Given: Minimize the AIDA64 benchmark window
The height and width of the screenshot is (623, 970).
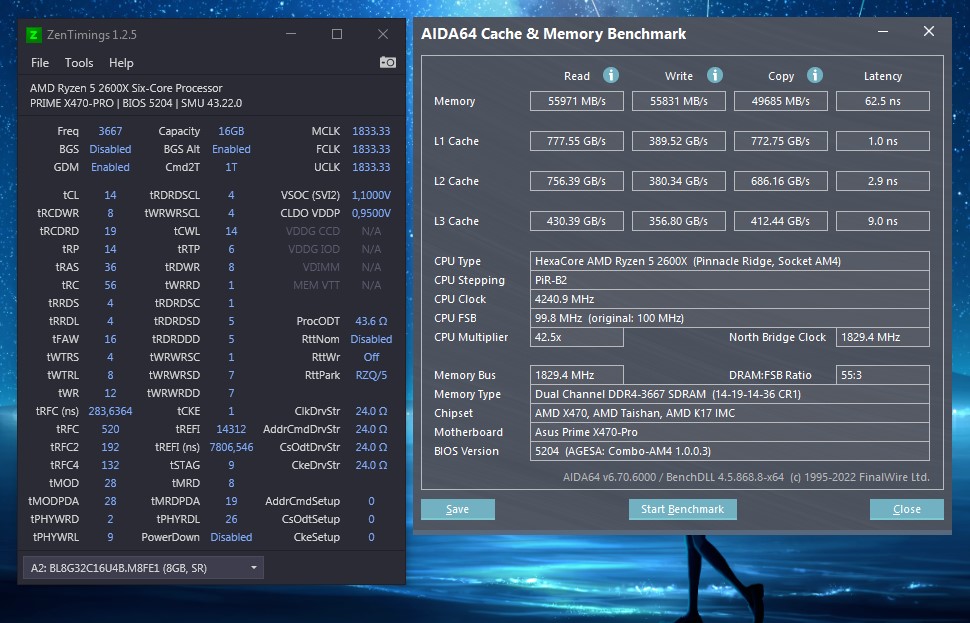Looking at the screenshot, I should (883, 32).
